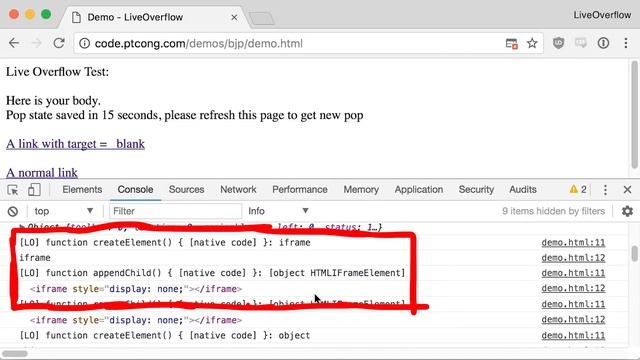The image size is (640, 360).
Task: Open Chrome's three-dot menu
Action: point(626,43)
